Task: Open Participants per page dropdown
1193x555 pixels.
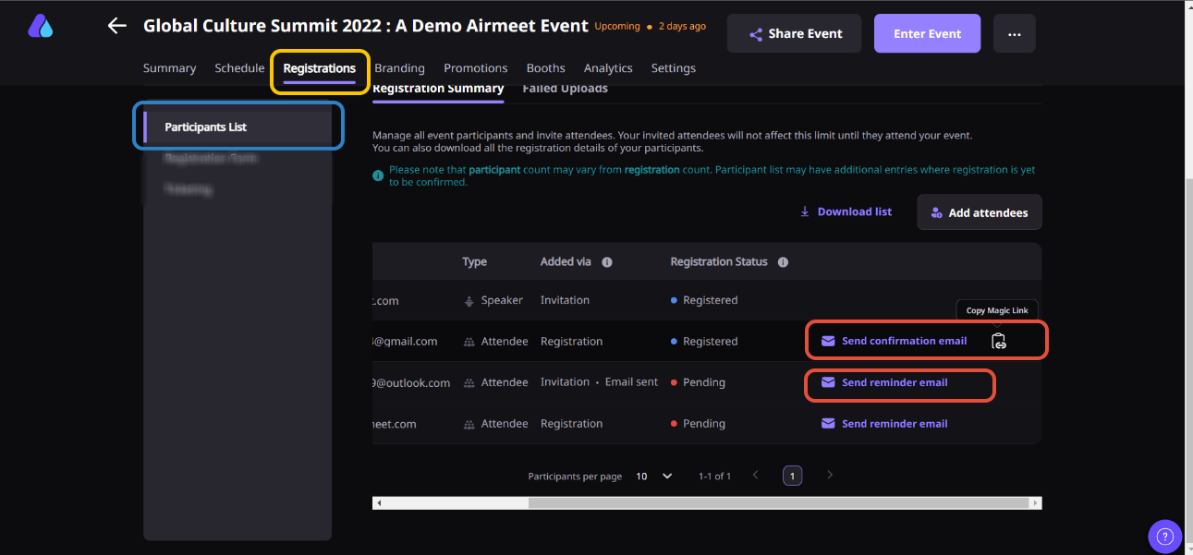Action: click(654, 476)
